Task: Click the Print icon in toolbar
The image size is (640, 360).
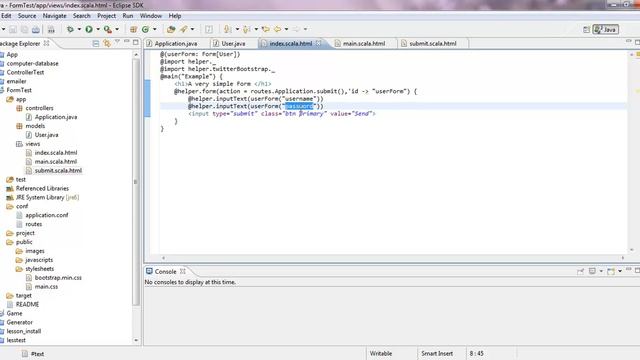Action: pyautogui.click(x=36, y=29)
